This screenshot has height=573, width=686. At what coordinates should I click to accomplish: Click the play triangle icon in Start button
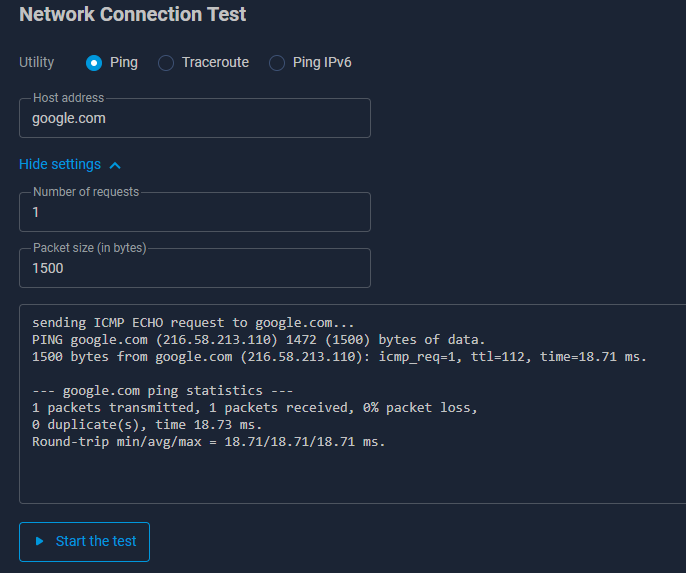(x=39, y=541)
